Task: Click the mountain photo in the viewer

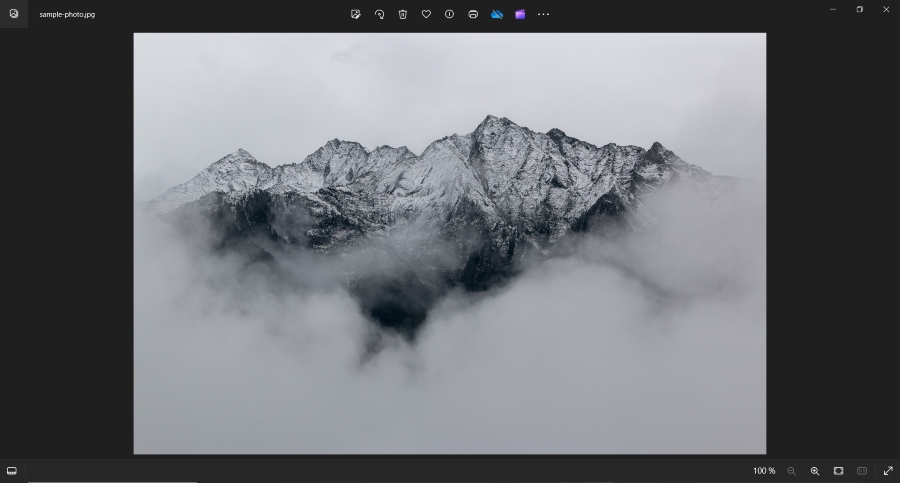Action: (x=449, y=244)
